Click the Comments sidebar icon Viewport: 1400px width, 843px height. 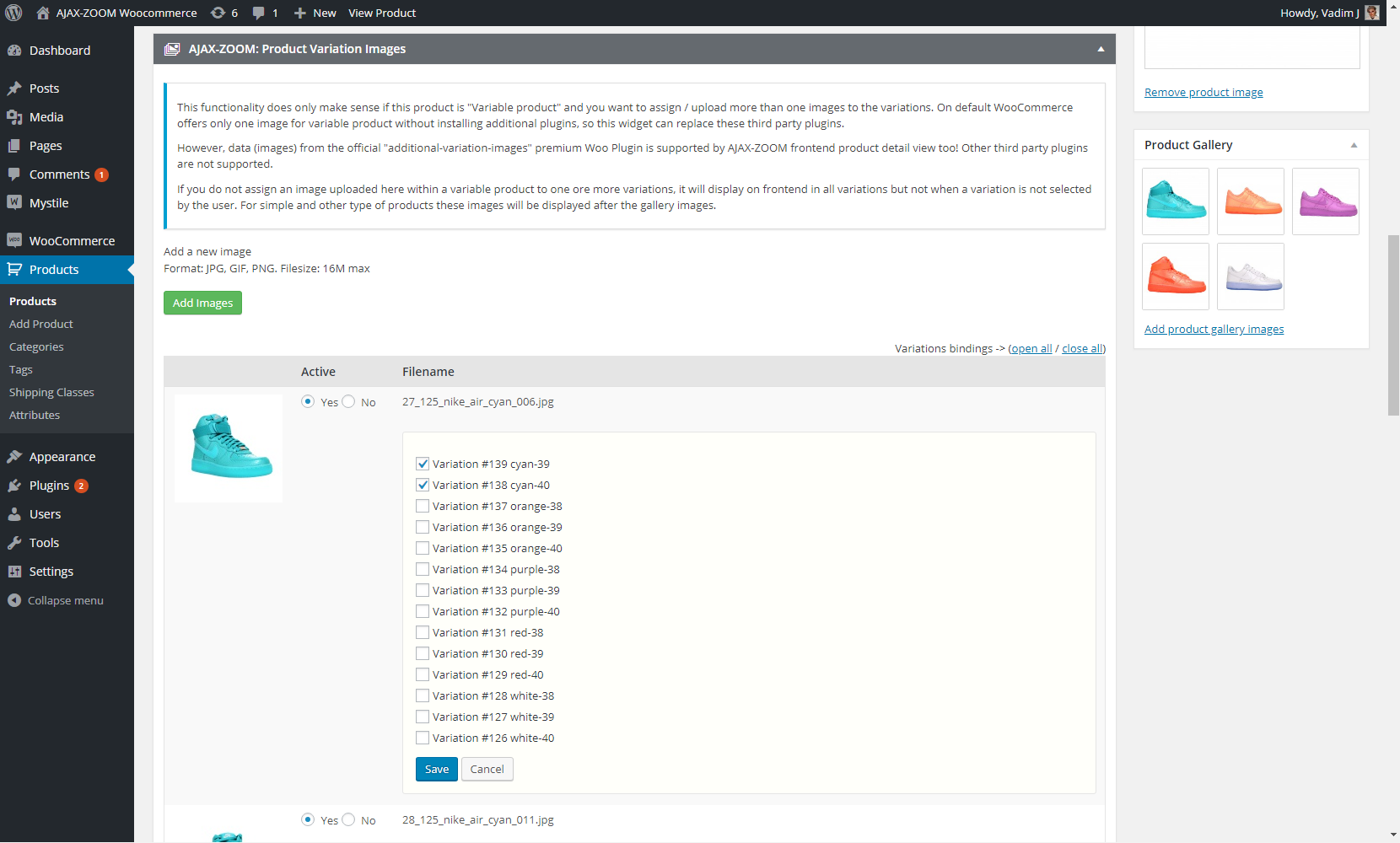coord(14,175)
